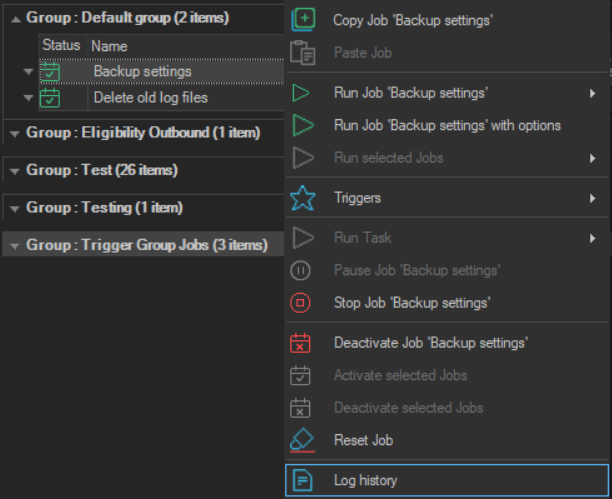Image resolution: width=612 pixels, height=499 pixels.
Task: Choose Run Job 'Backup settings' with options
Action: pos(446,125)
